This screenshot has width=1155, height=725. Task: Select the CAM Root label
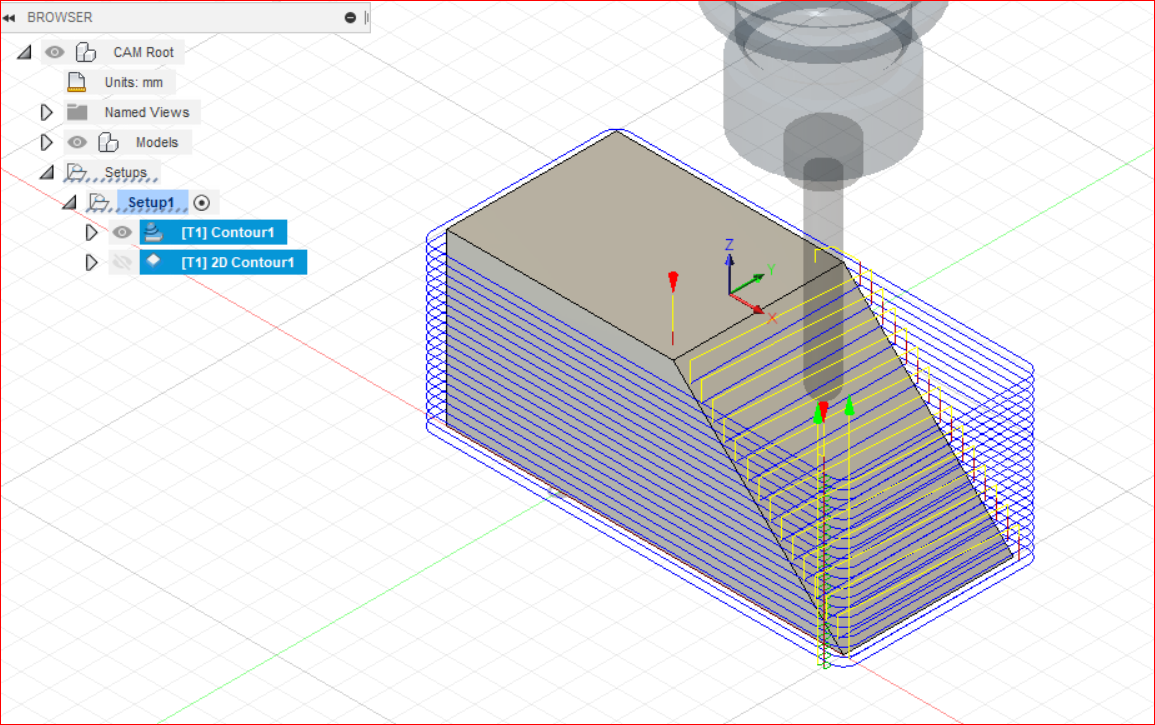click(144, 52)
